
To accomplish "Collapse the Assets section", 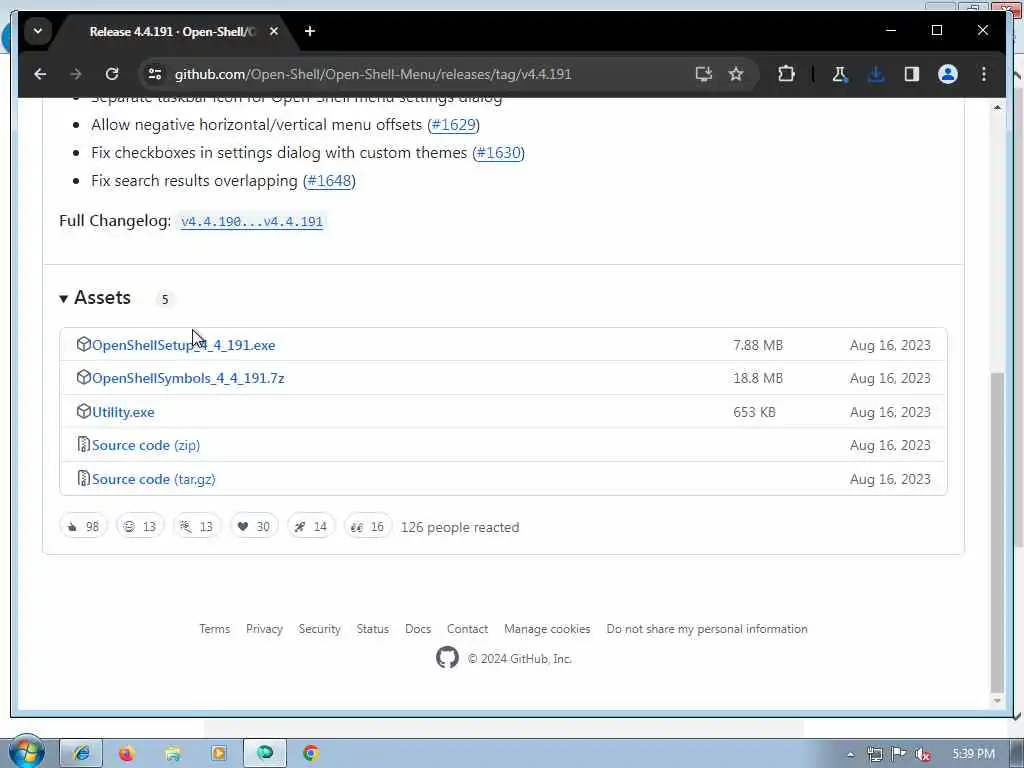I will pyautogui.click(x=95, y=298).
